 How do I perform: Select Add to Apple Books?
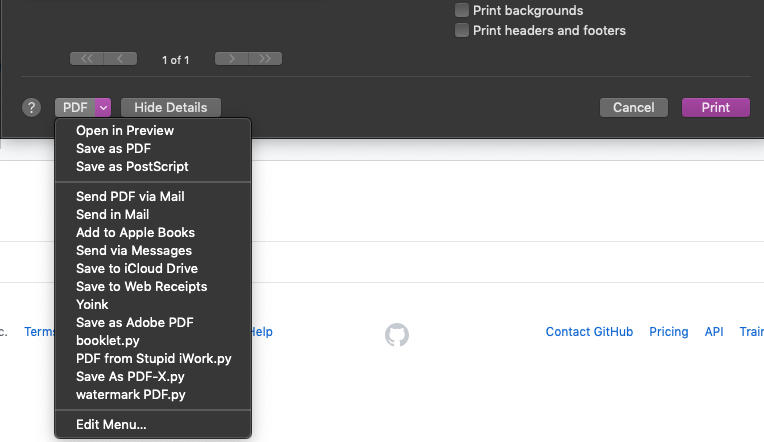153,232
